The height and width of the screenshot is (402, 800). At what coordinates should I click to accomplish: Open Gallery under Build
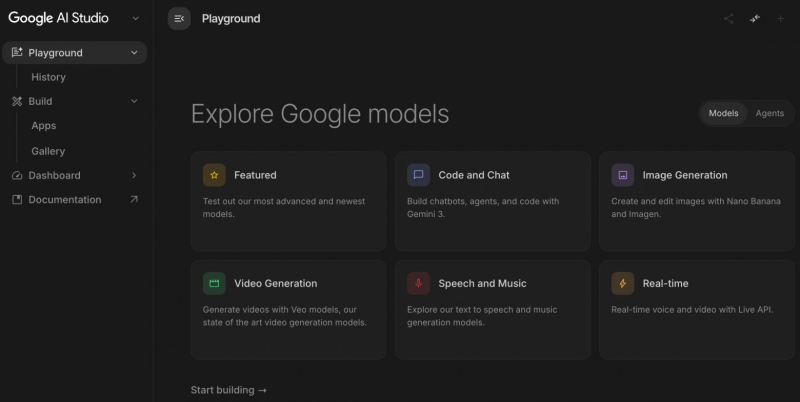tap(48, 151)
